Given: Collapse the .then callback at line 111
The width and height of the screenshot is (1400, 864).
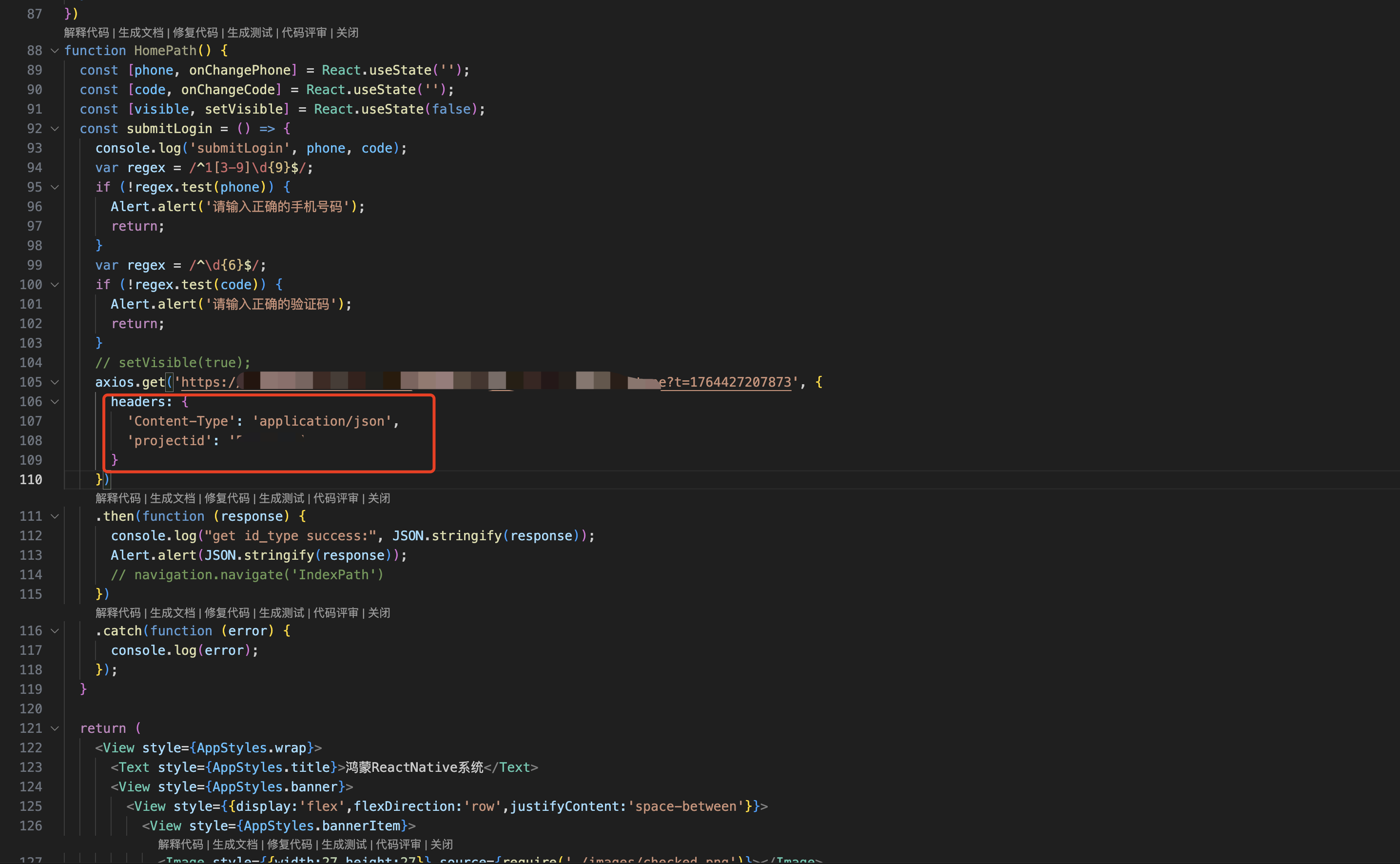Looking at the screenshot, I should (55, 516).
